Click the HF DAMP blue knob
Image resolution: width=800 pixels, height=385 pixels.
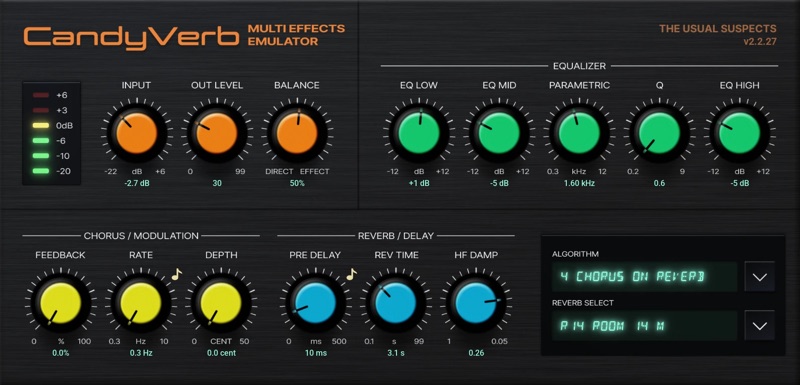(476, 303)
